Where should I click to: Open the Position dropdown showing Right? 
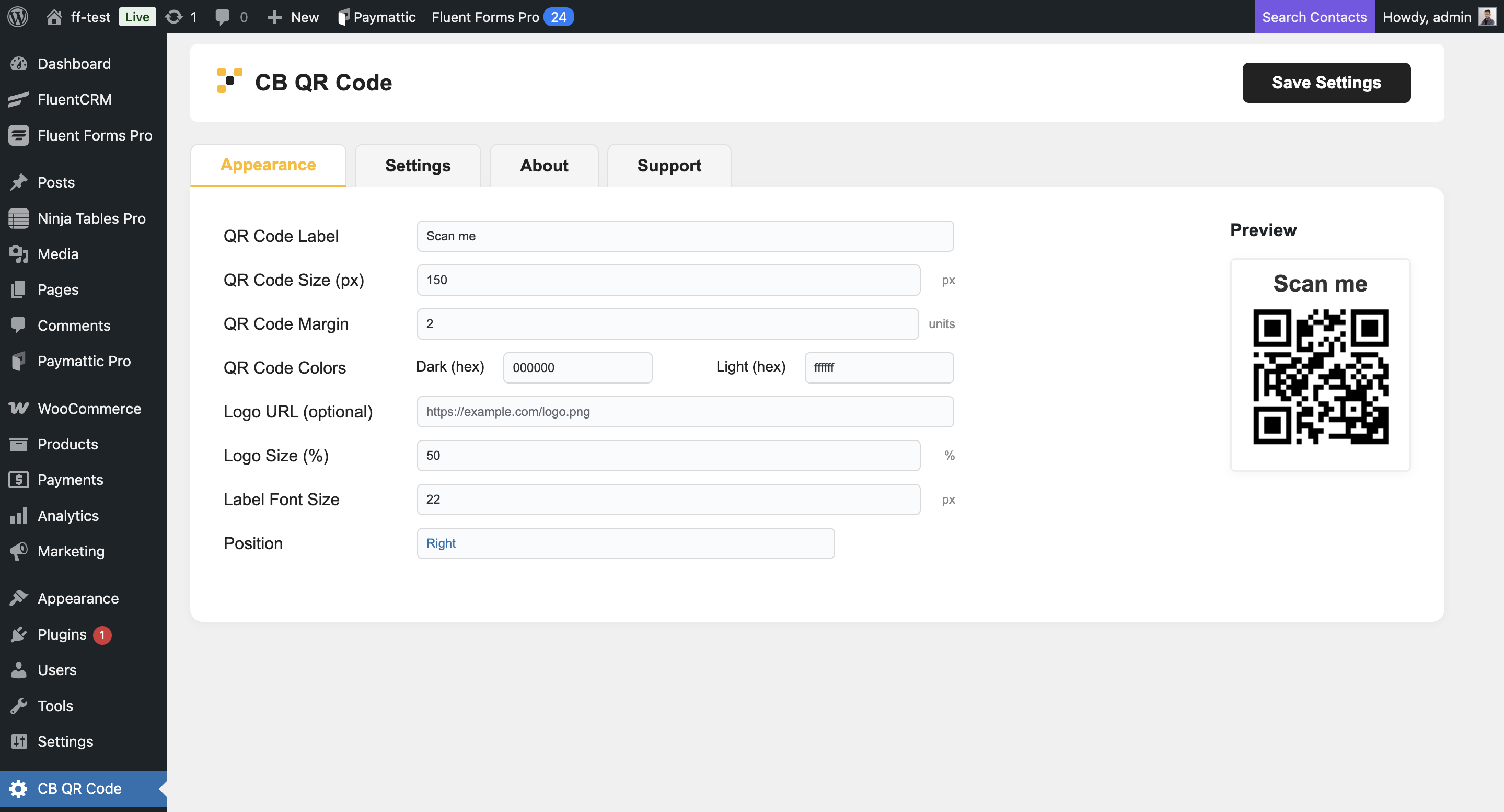tap(626, 543)
